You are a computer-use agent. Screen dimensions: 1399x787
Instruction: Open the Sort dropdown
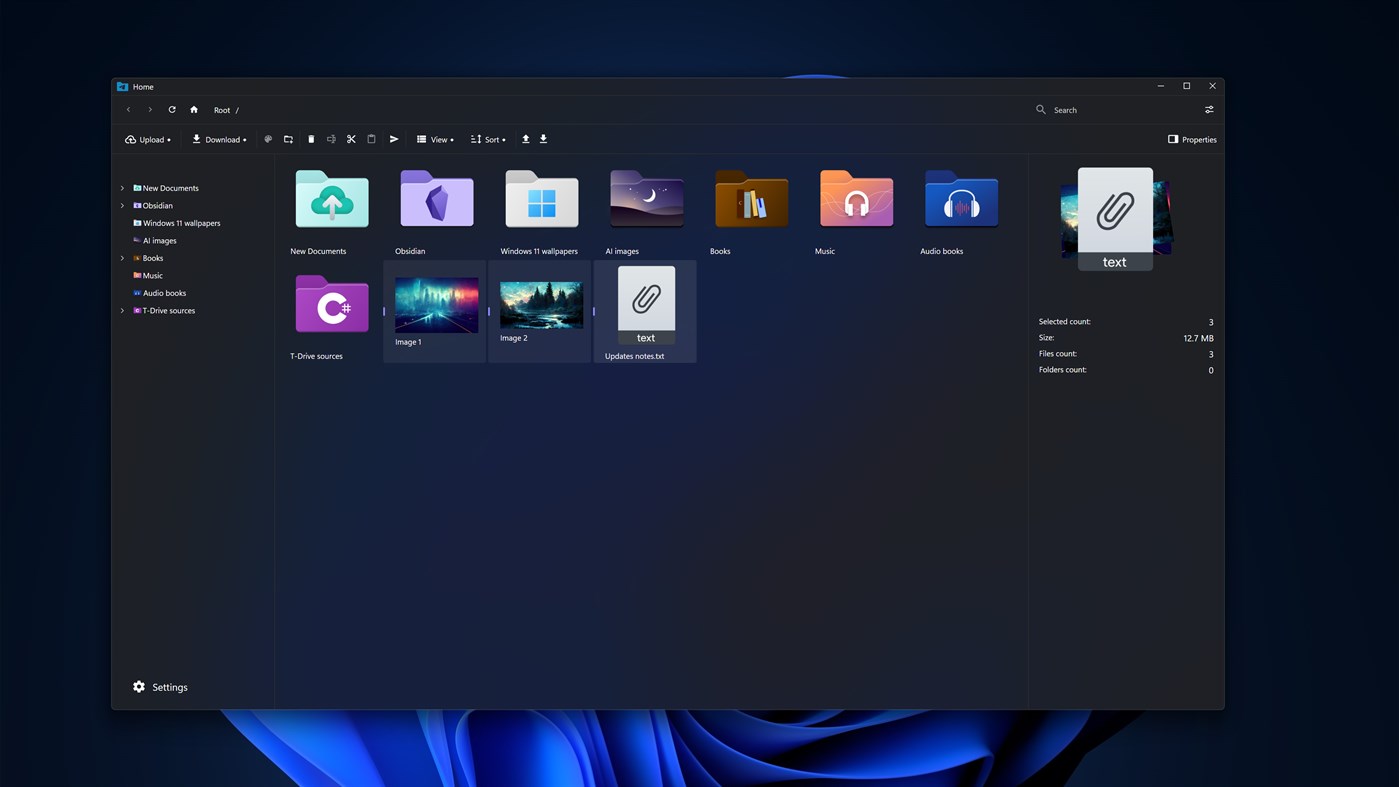click(488, 139)
